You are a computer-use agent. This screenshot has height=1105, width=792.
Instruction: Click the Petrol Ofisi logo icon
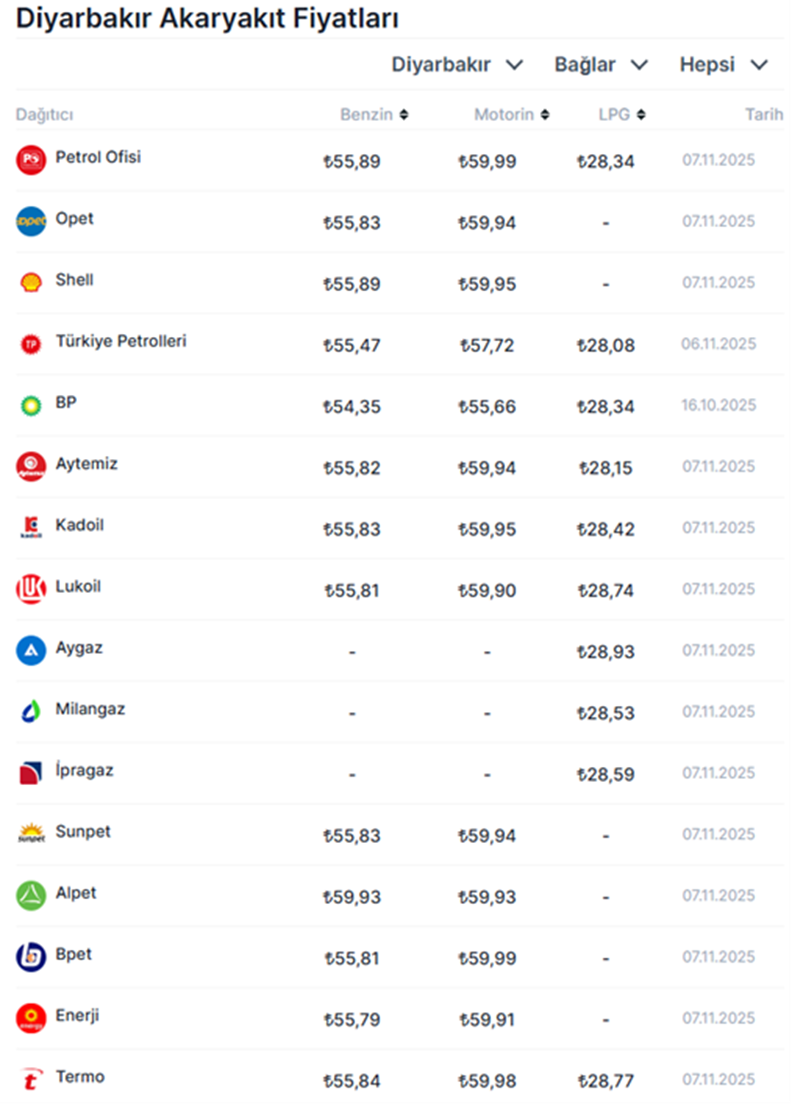pyautogui.click(x=31, y=160)
